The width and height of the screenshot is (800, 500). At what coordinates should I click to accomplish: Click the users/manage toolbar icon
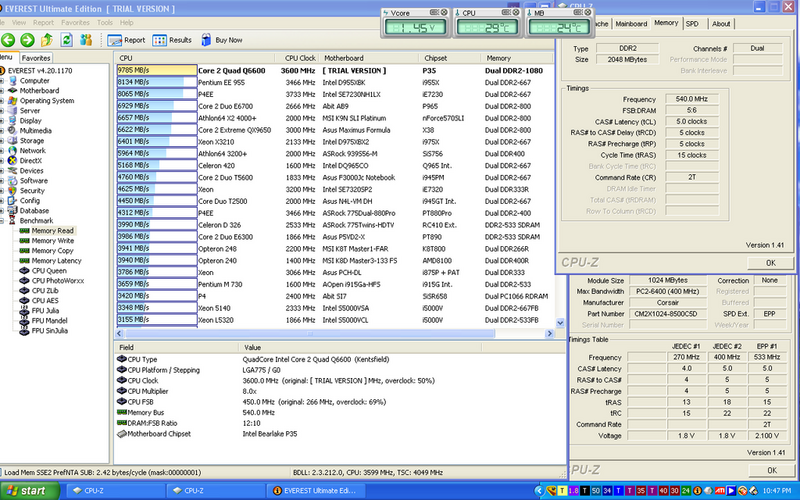[86, 40]
